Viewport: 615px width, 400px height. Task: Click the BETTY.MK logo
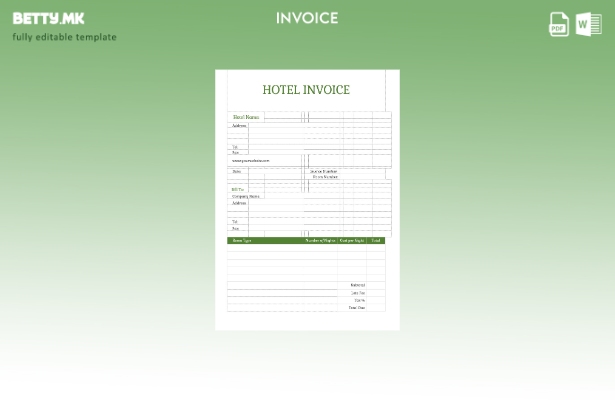48,18
